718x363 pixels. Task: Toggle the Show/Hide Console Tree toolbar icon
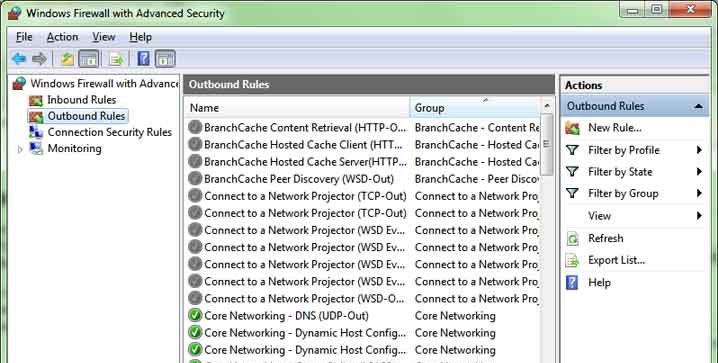(88, 59)
